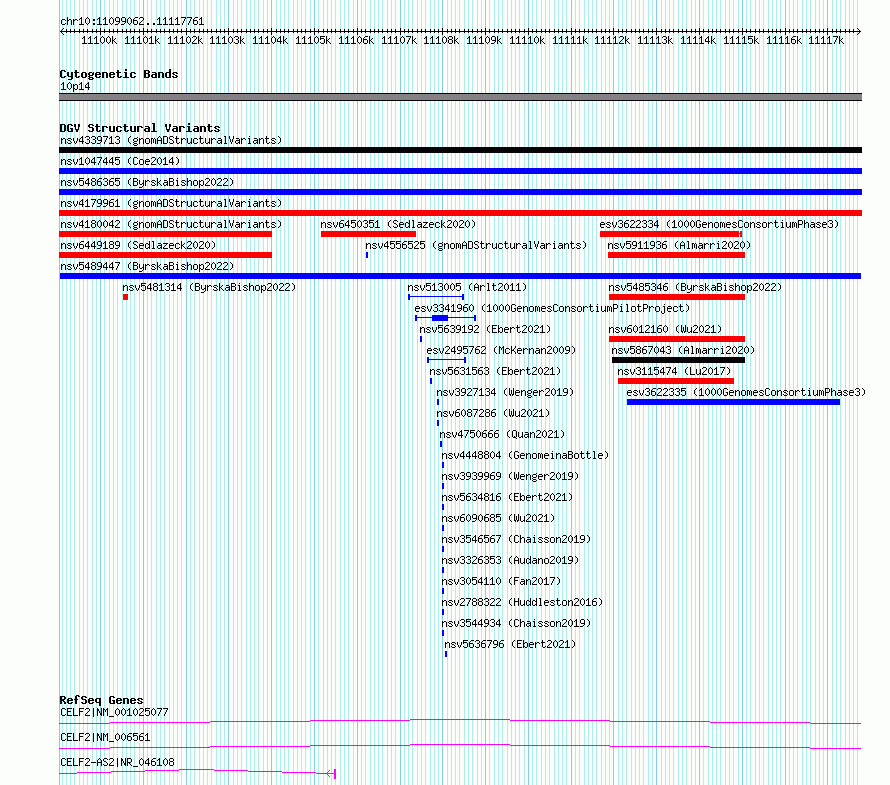Open nsv5486365 (ByrskaBishop2022) variant
The width and height of the screenshot is (890, 785).
click(x=147, y=182)
